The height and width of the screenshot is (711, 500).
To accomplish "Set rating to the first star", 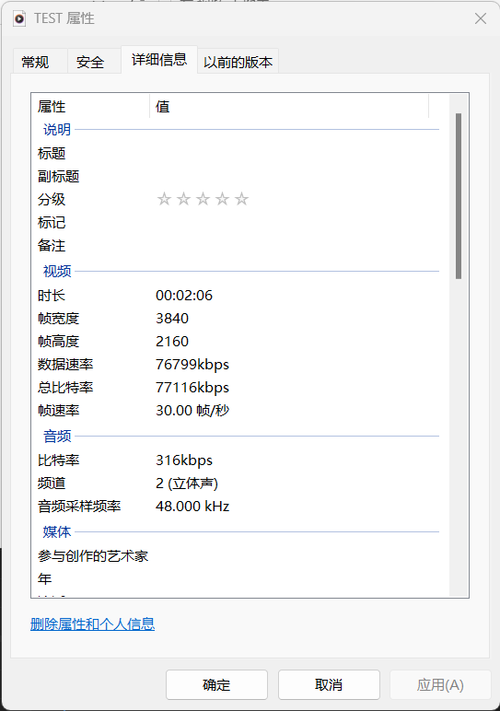I will click(164, 199).
